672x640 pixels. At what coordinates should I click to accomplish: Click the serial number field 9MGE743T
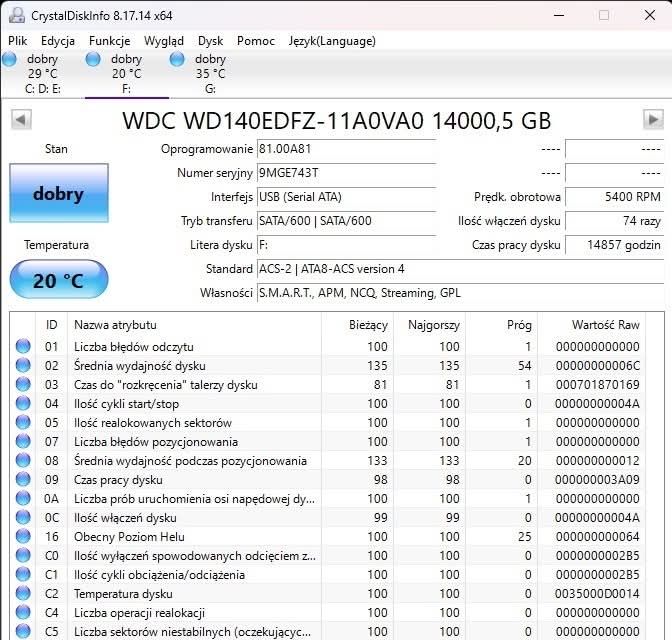346,173
